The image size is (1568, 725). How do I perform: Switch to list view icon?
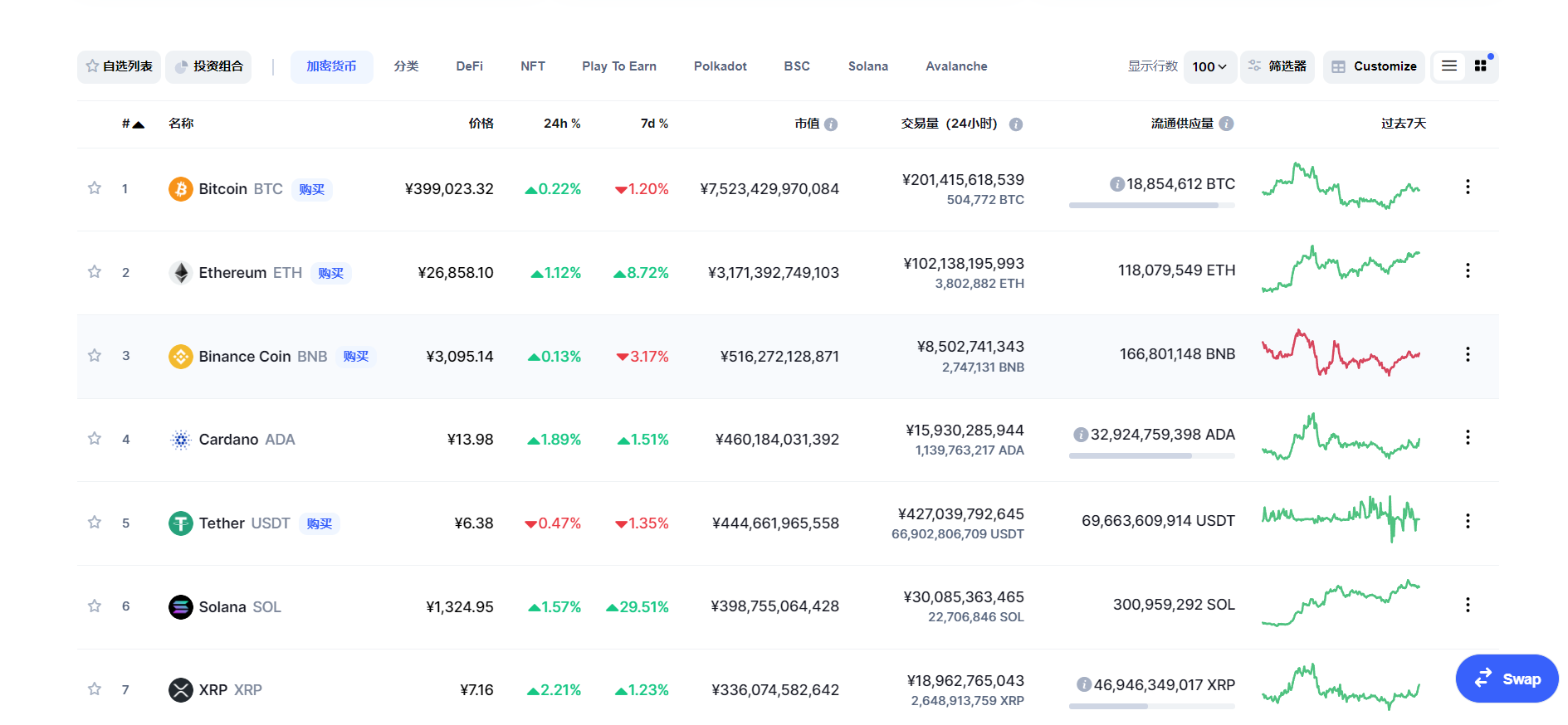click(x=1449, y=66)
